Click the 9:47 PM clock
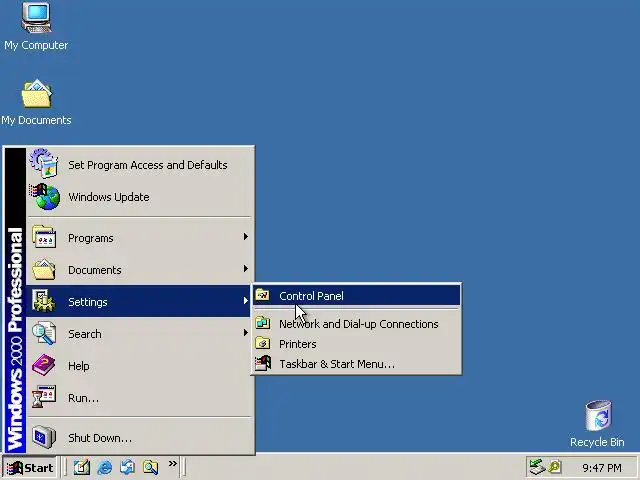This screenshot has height=480, width=640. pos(602,467)
